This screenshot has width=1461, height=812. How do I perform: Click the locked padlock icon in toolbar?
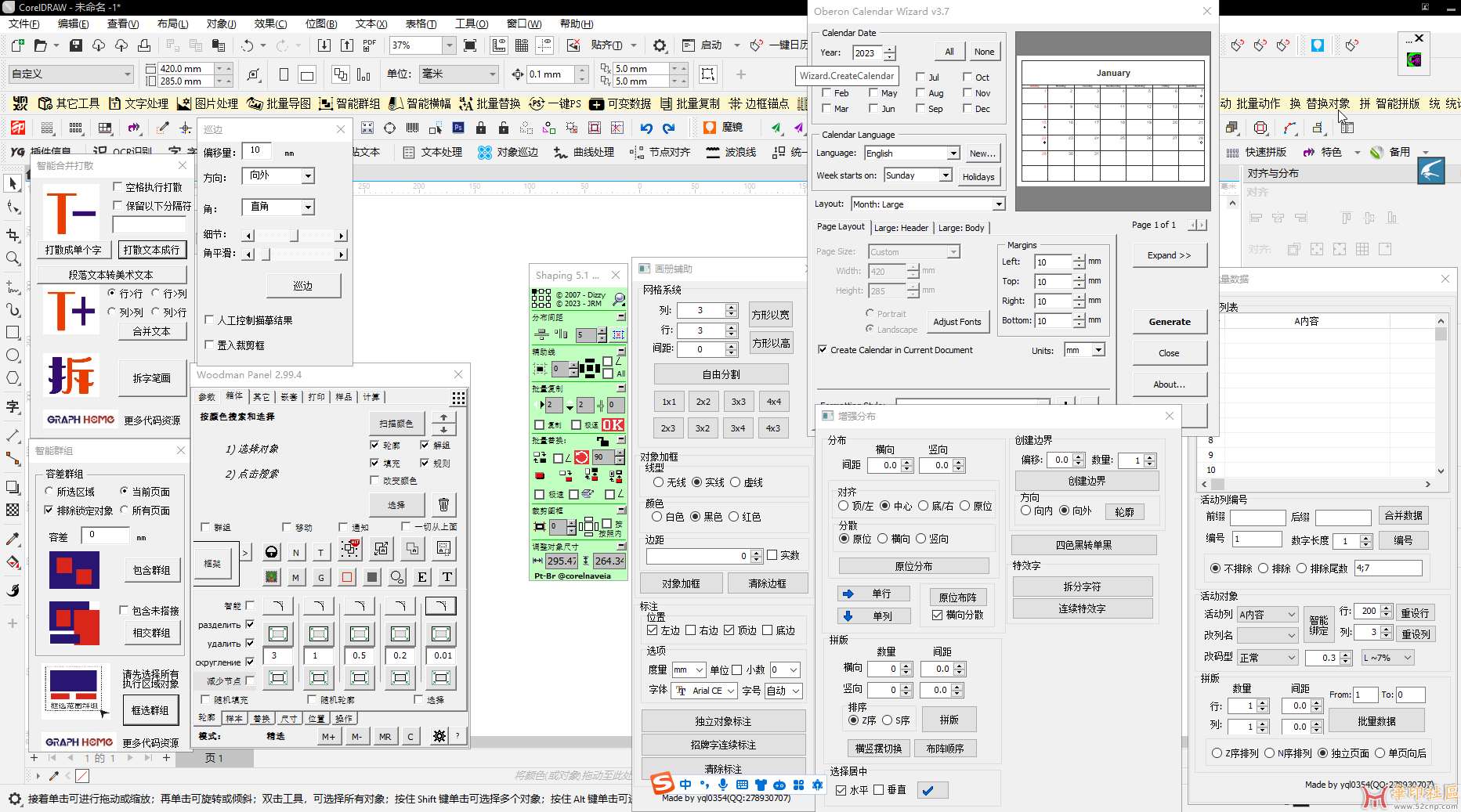tap(481, 128)
